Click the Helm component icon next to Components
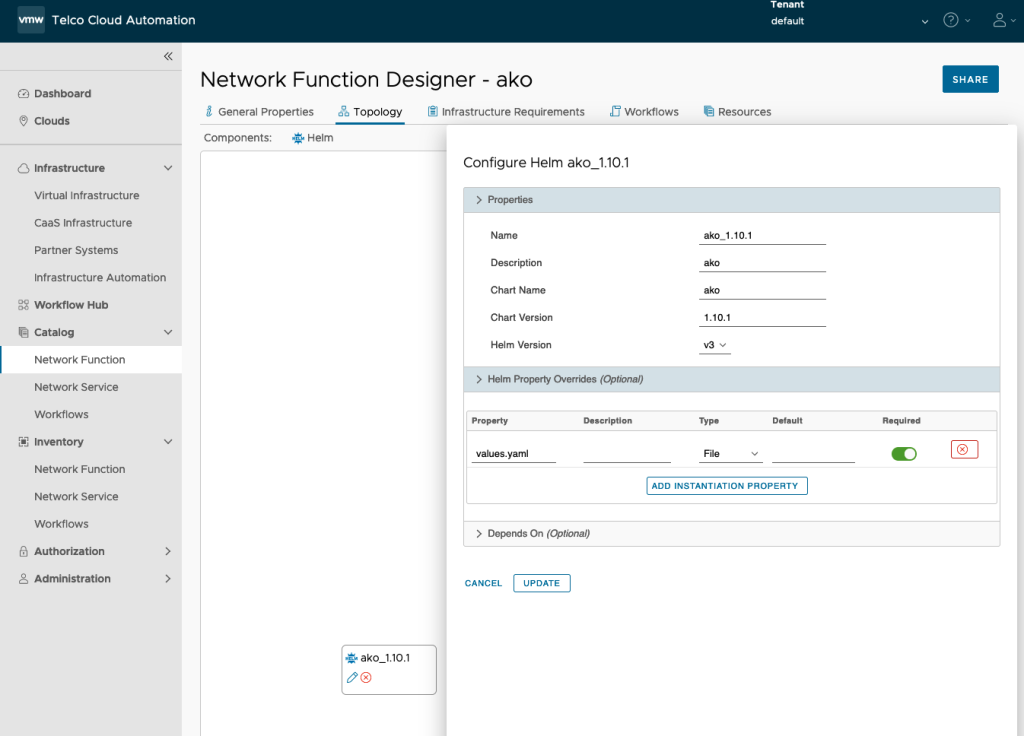The height and width of the screenshot is (736, 1024). click(x=298, y=138)
